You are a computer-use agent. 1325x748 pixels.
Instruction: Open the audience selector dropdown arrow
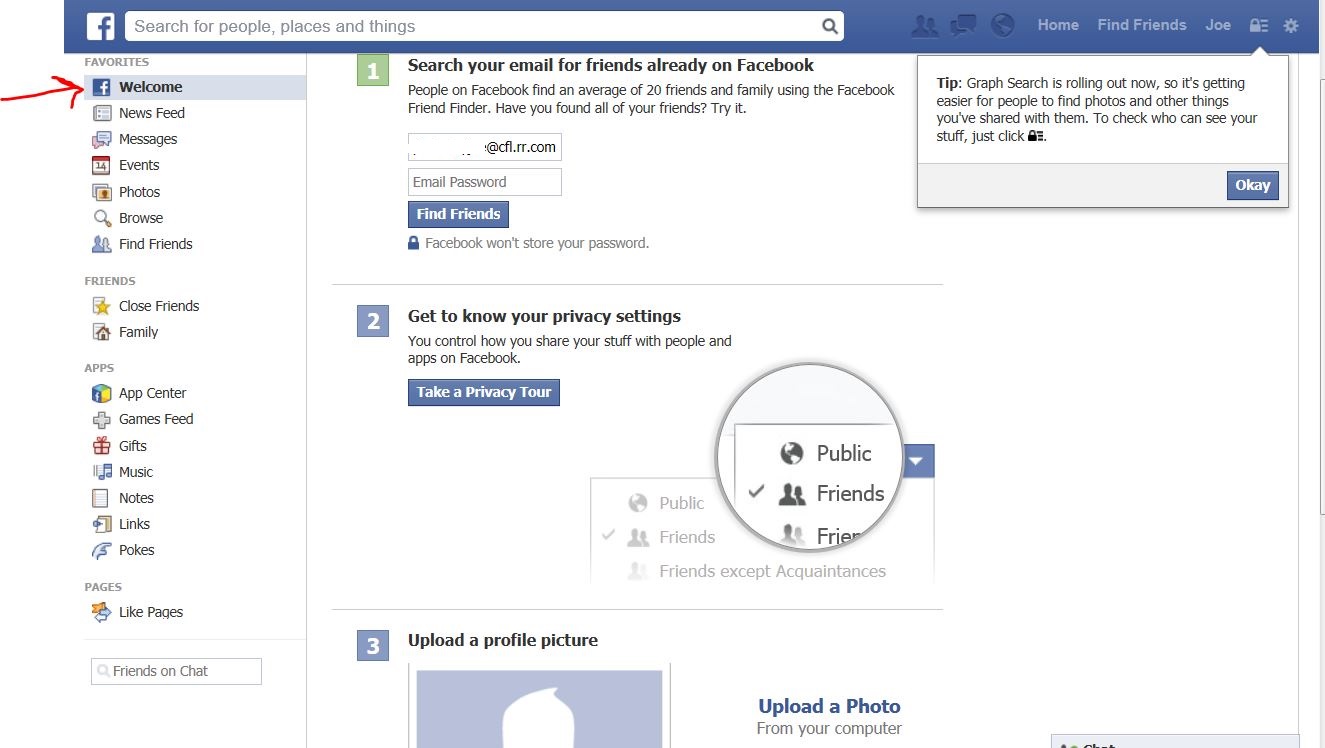coord(917,461)
